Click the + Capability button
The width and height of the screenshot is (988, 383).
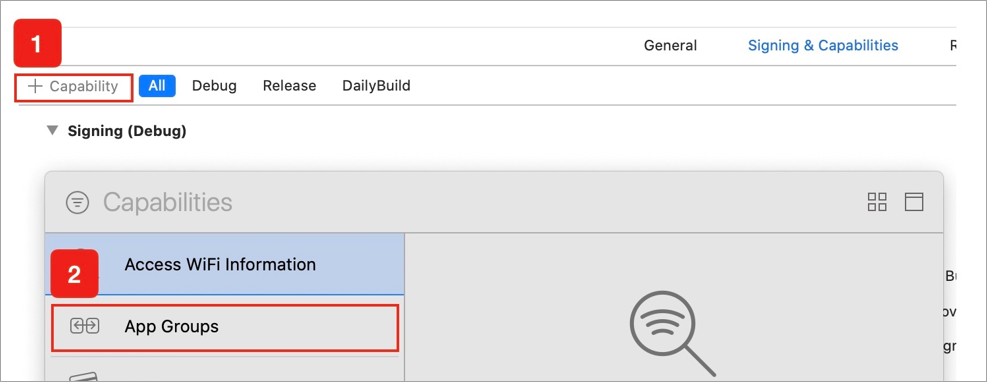(74, 86)
